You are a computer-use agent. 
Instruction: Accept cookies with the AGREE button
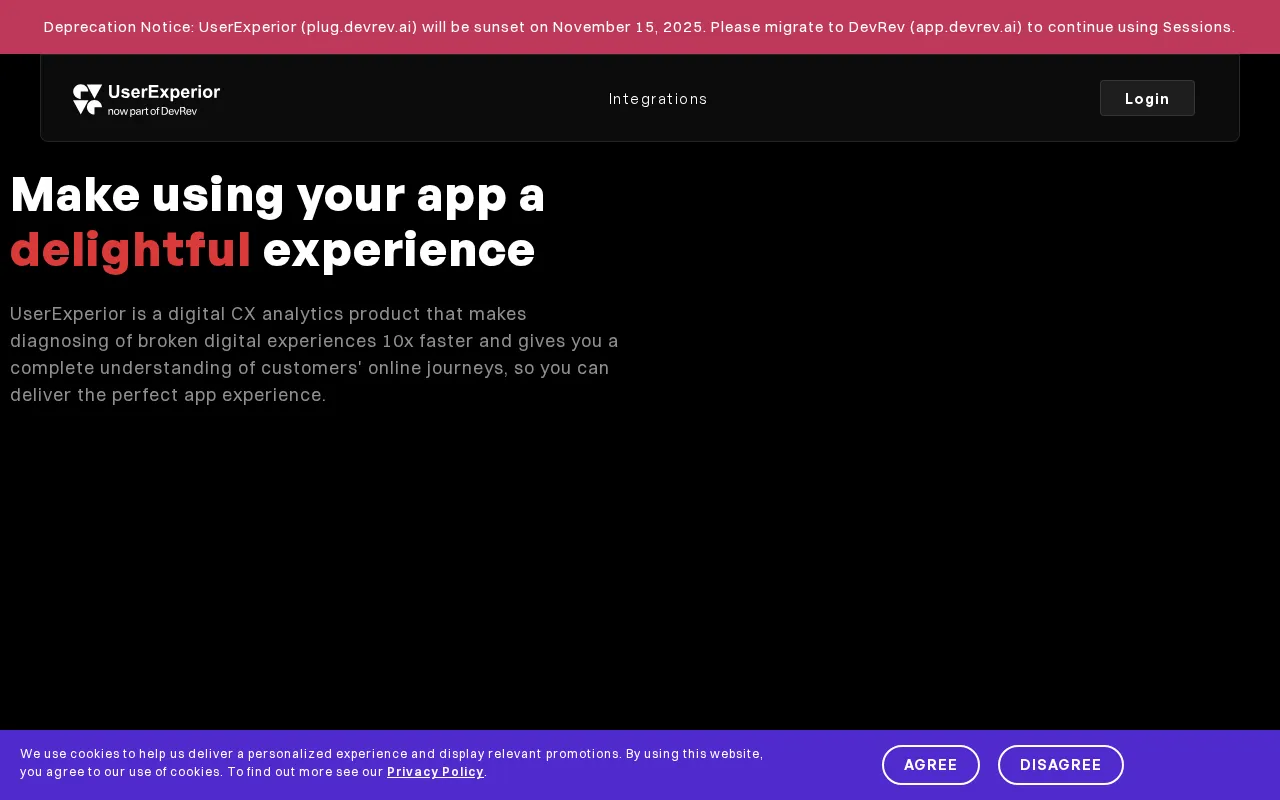[x=931, y=765]
